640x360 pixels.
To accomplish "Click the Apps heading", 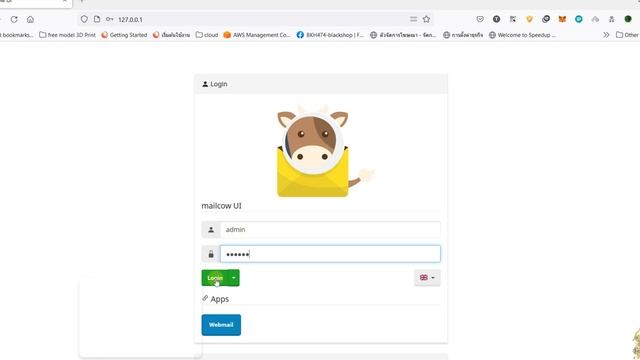I will [x=220, y=299].
